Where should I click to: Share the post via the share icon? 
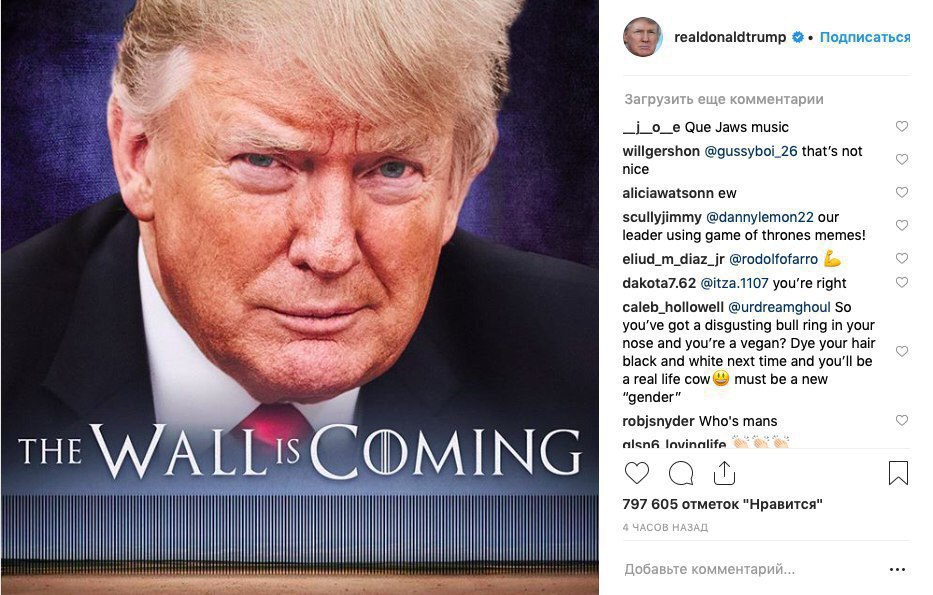point(724,473)
